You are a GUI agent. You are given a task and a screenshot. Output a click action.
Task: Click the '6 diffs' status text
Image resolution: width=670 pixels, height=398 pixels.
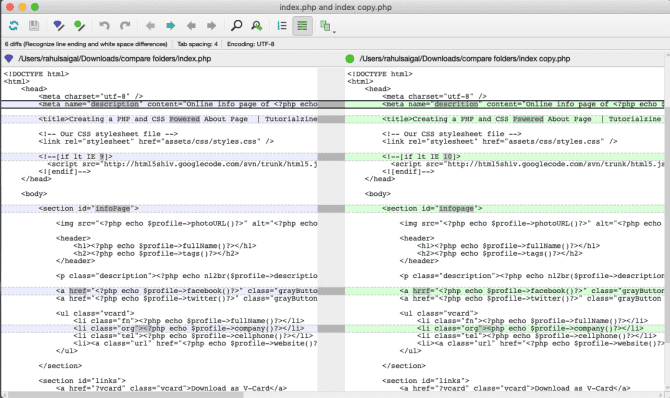pos(86,44)
